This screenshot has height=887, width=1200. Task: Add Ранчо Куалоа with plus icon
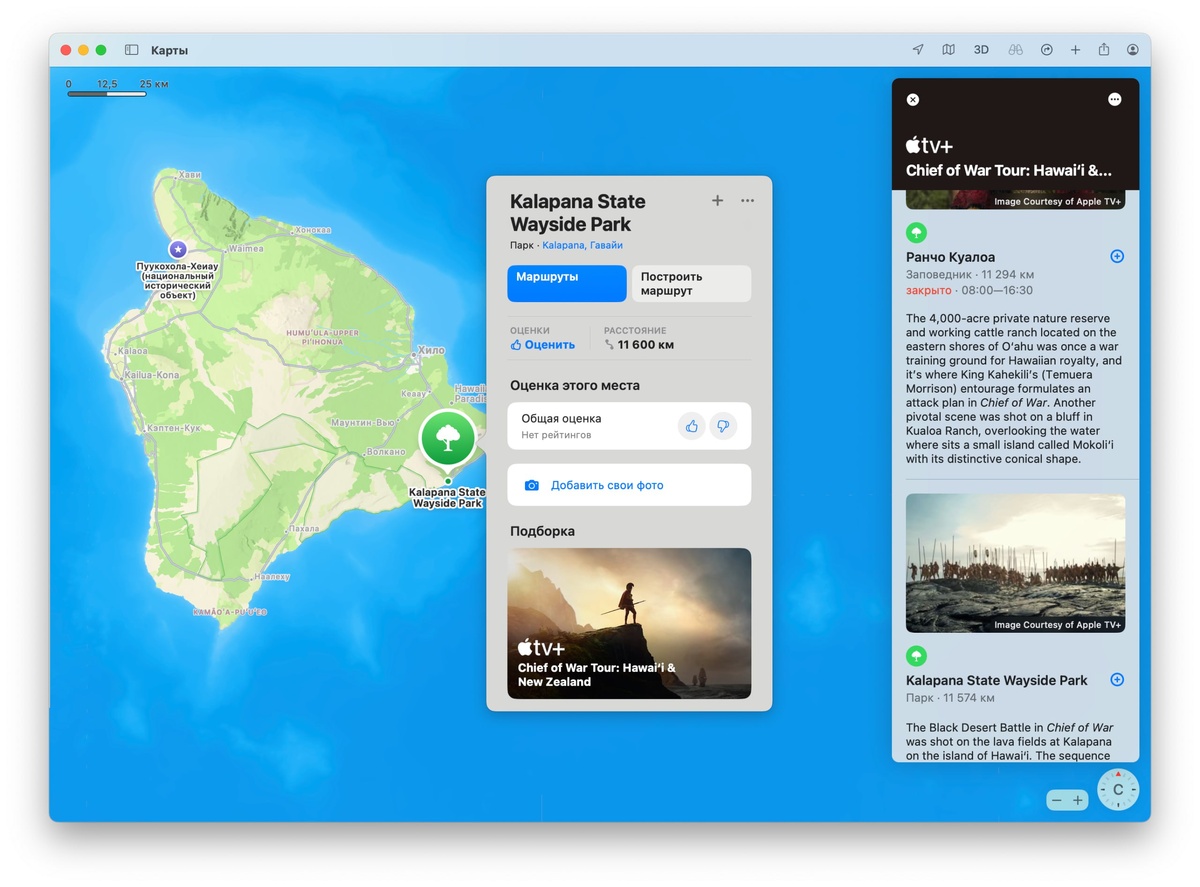click(x=1117, y=257)
